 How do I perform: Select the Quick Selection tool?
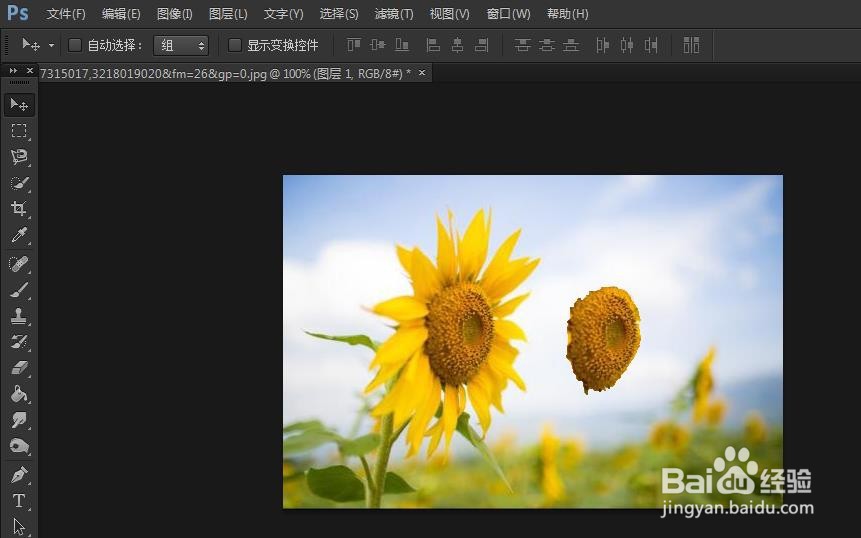click(19, 183)
